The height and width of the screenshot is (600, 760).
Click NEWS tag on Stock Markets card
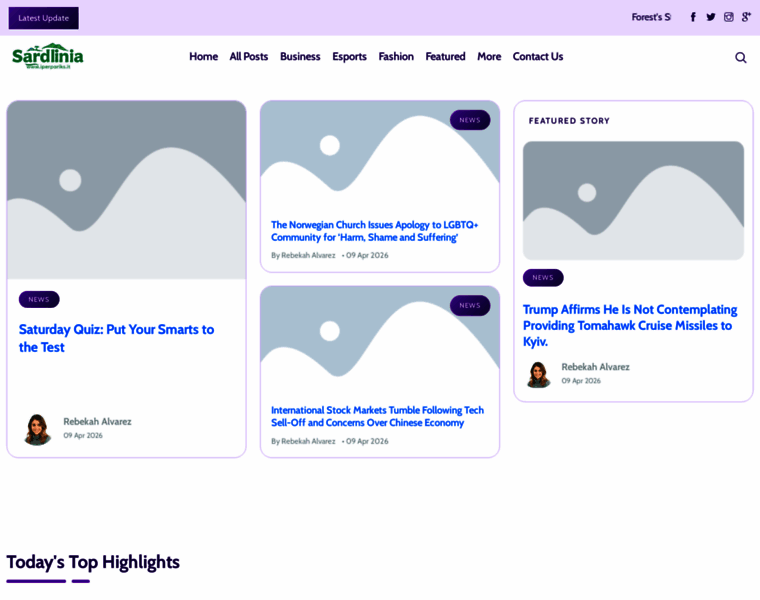pos(470,305)
